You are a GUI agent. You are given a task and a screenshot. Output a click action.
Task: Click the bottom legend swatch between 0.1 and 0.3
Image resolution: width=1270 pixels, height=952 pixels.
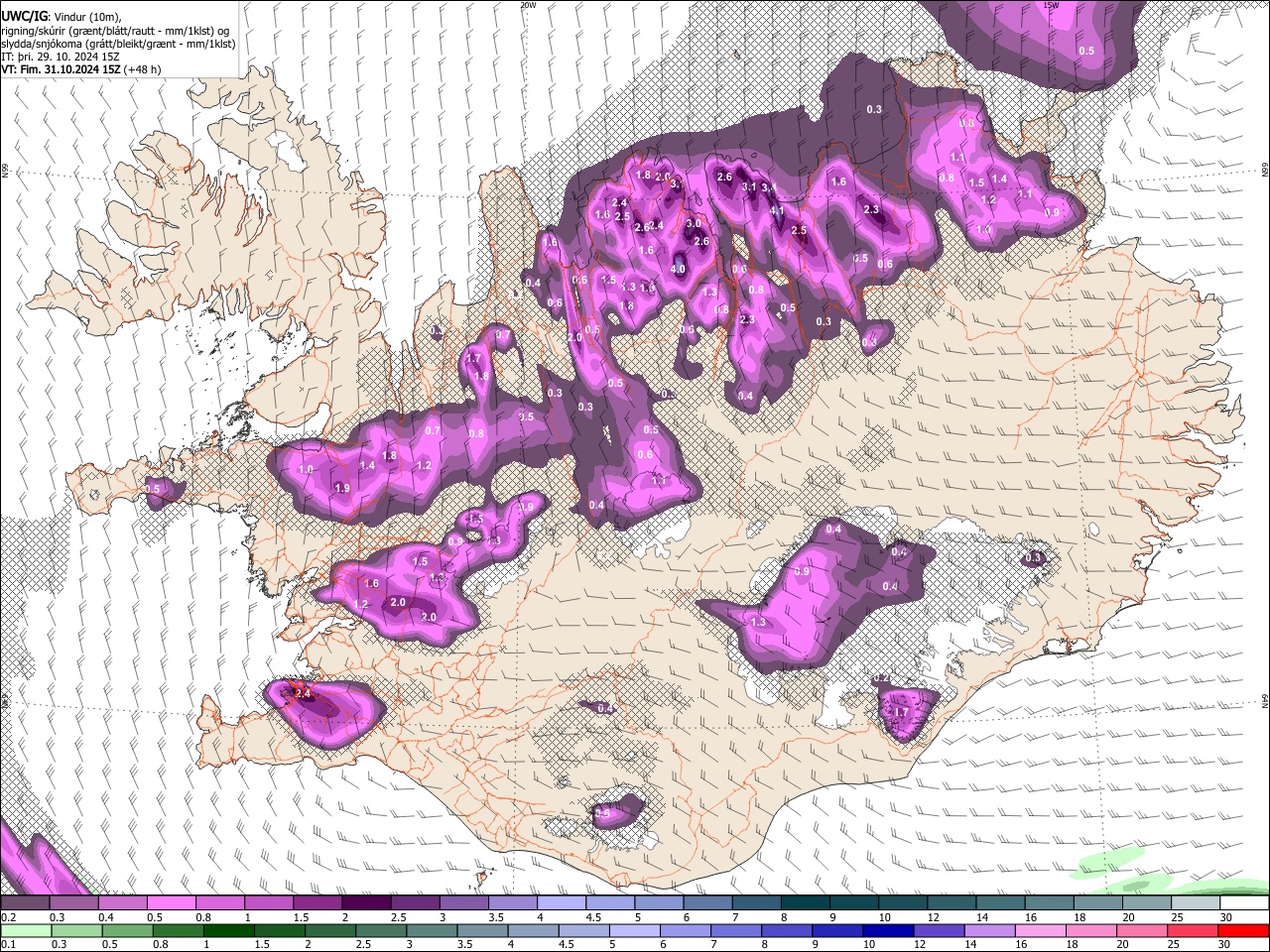25,929
